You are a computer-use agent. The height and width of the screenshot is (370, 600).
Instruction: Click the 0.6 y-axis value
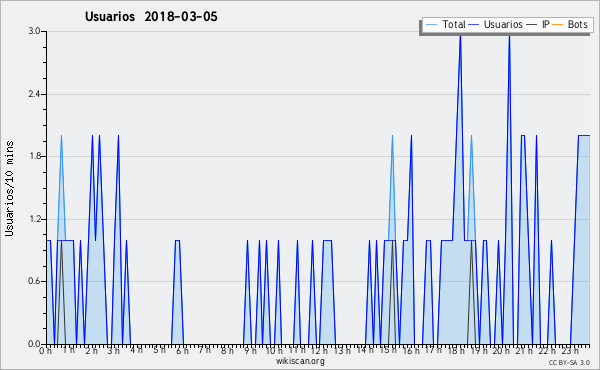click(35, 281)
